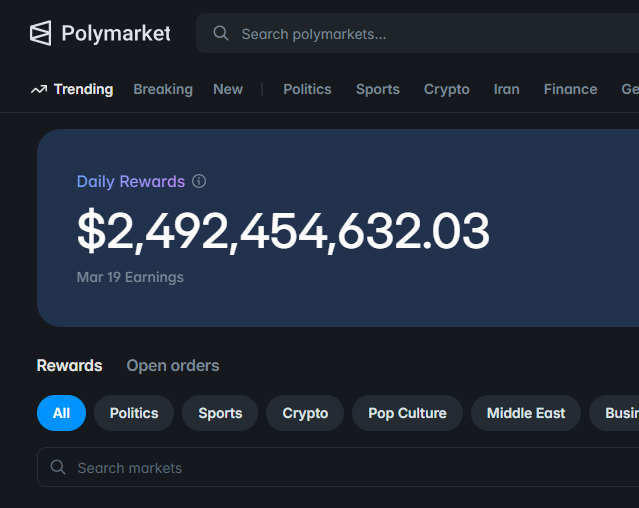Go to Sports in top navigation
The image size is (639, 508).
coord(378,89)
